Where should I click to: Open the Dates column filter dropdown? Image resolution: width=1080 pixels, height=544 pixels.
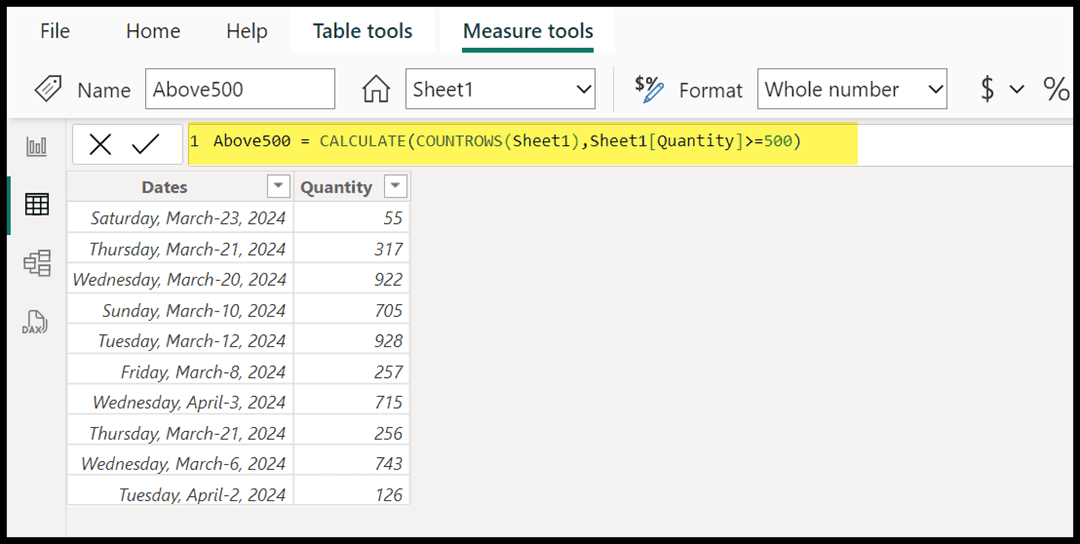[x=278, y=187]
